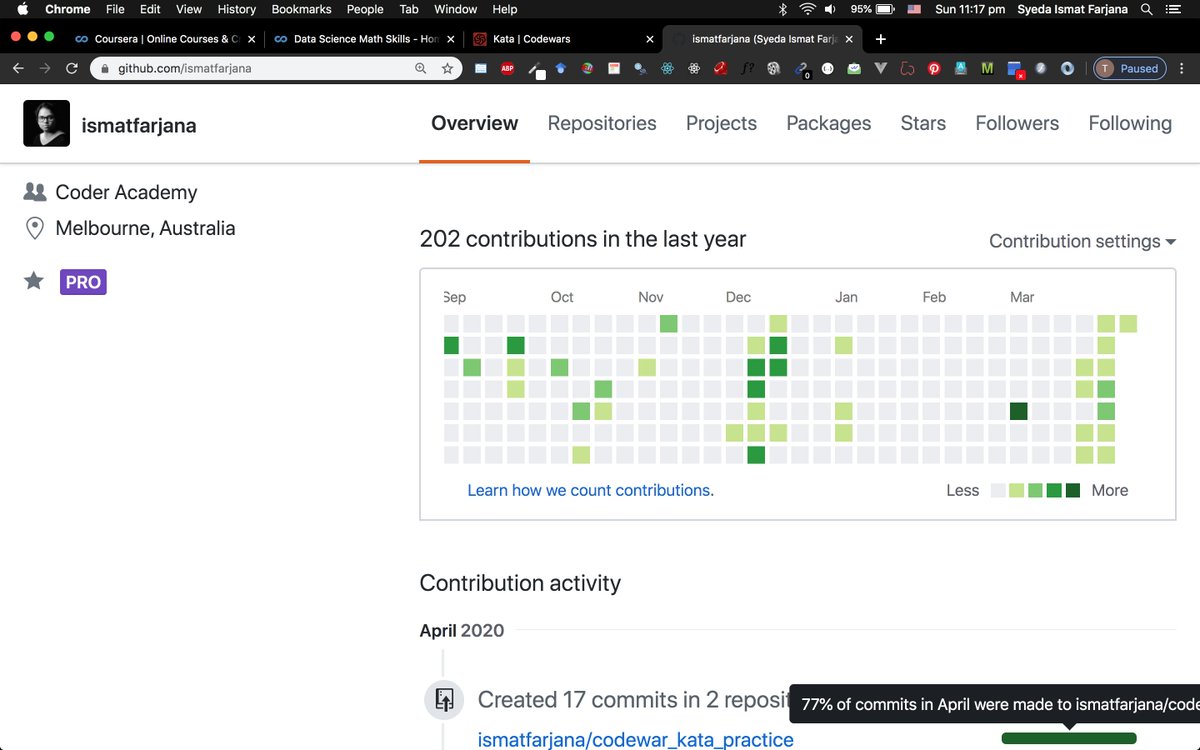
Task: Select the Overview profile tab
Action: 475,123
